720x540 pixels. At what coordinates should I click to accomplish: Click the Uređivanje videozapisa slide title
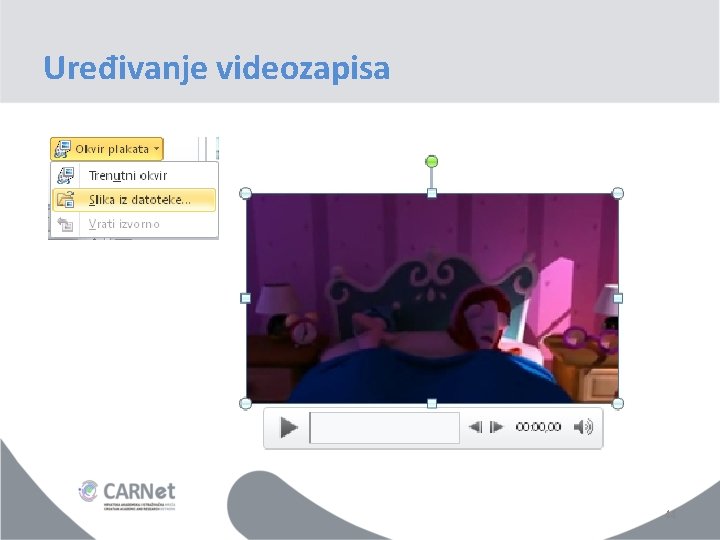click(217, 68)
